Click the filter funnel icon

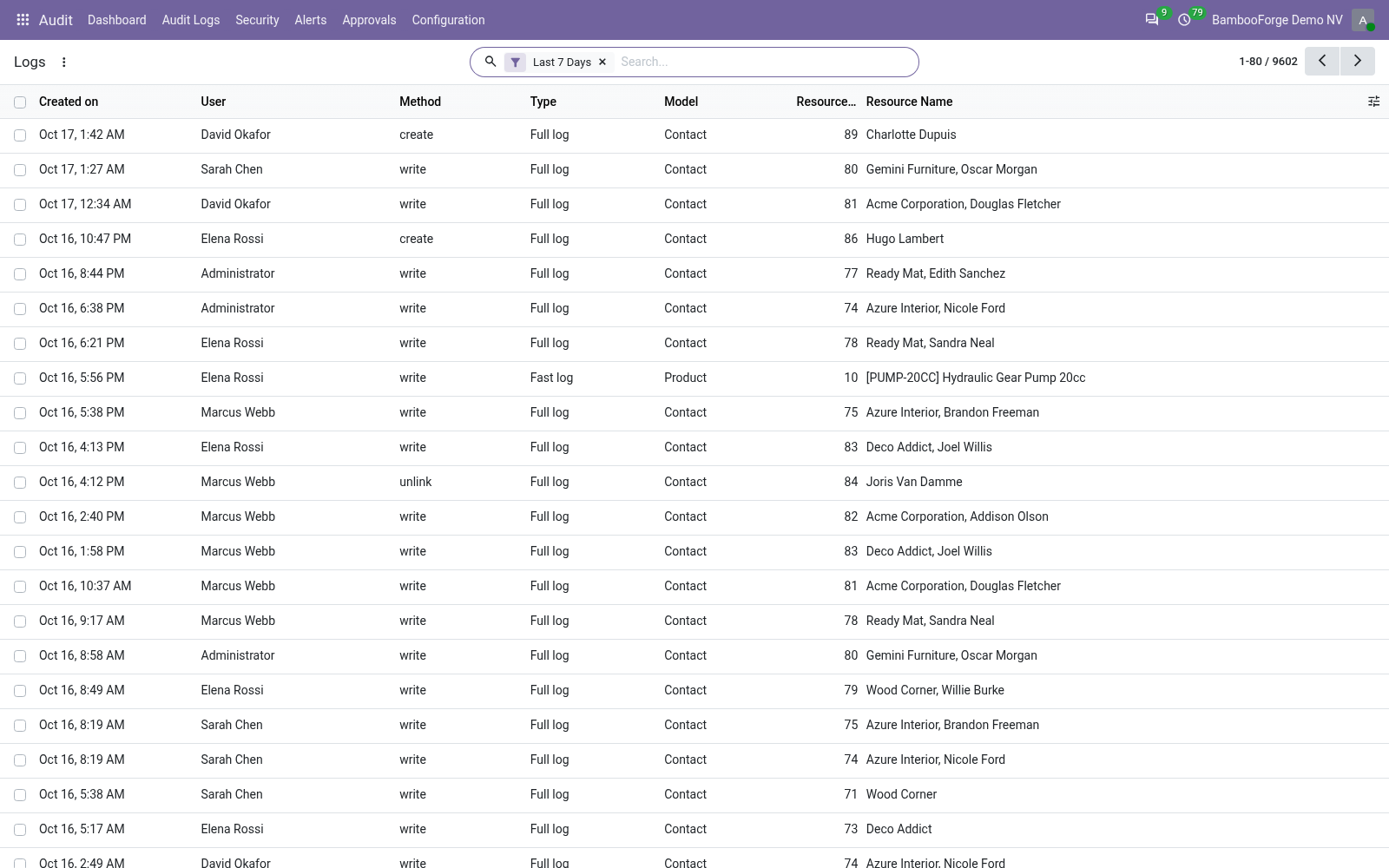pos(515,62)
